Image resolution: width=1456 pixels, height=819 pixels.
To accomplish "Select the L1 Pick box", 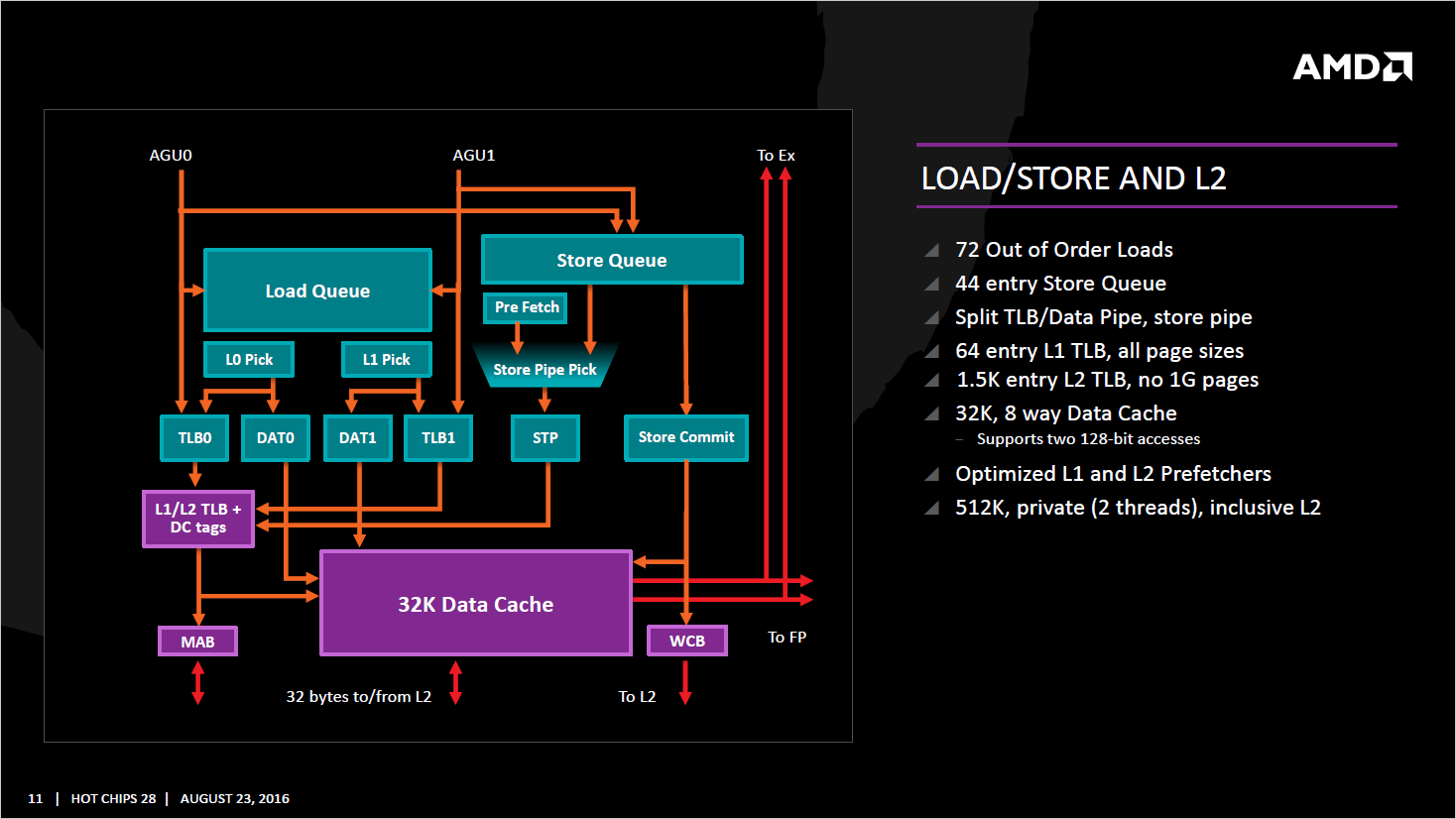I will 386,359.
